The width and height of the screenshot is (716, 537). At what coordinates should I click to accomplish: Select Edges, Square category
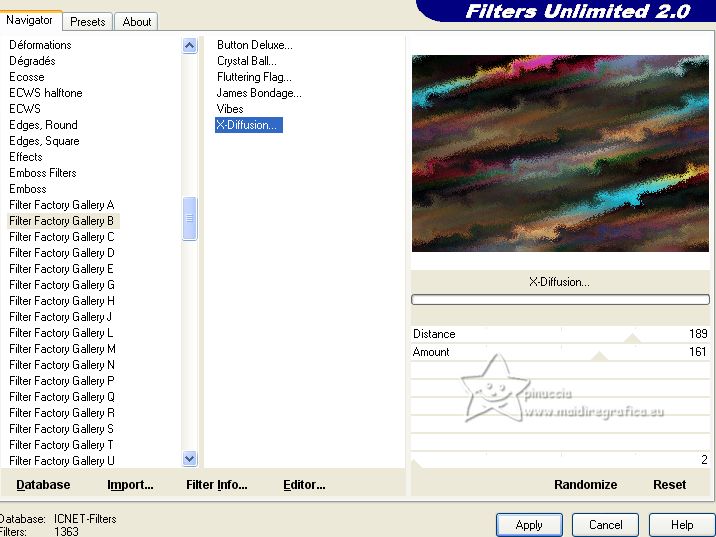(x=44, y=141)
